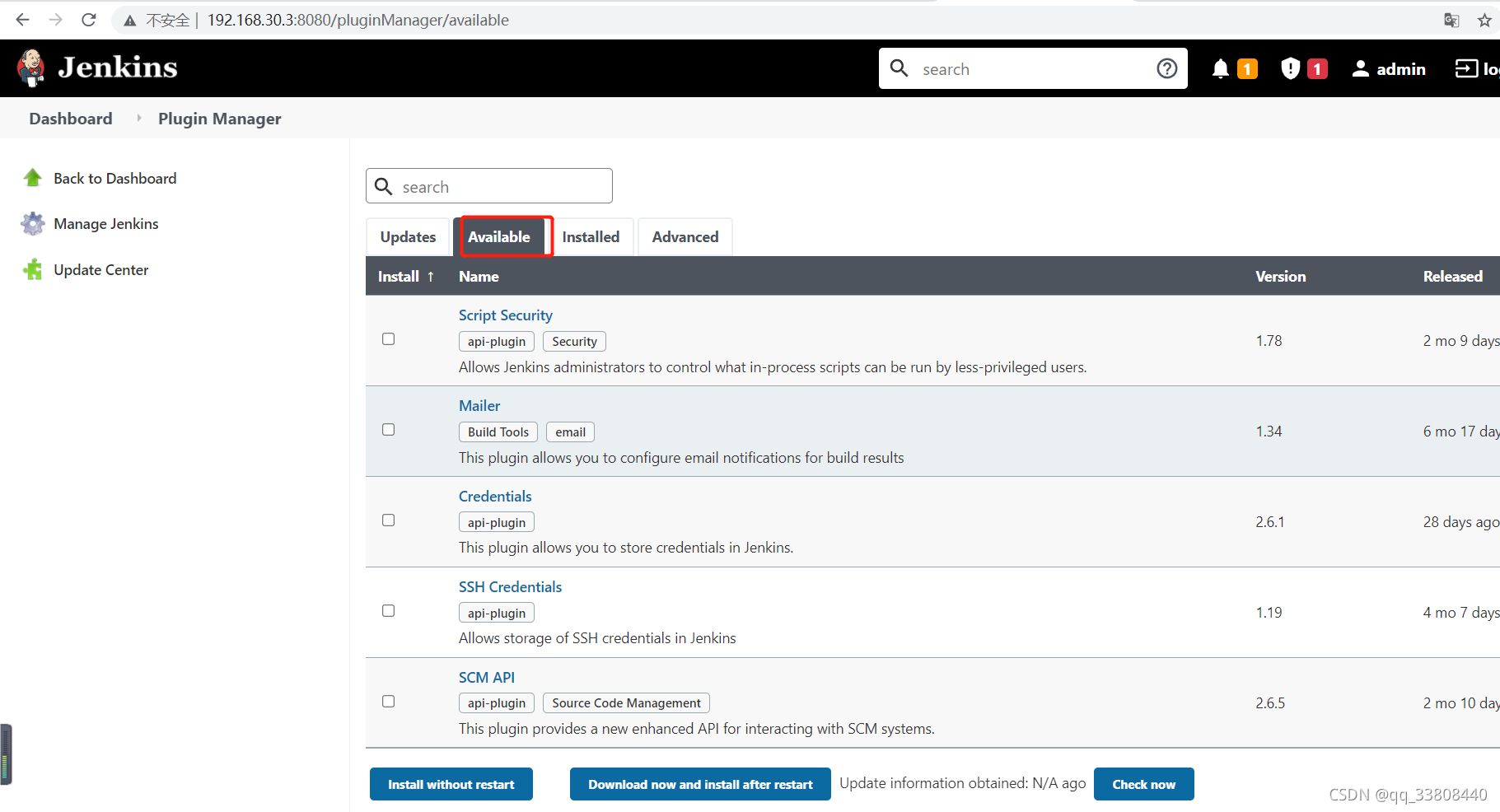Switch to the Updates tab
The image size is (1500, 812).
[x=408, y=237]
